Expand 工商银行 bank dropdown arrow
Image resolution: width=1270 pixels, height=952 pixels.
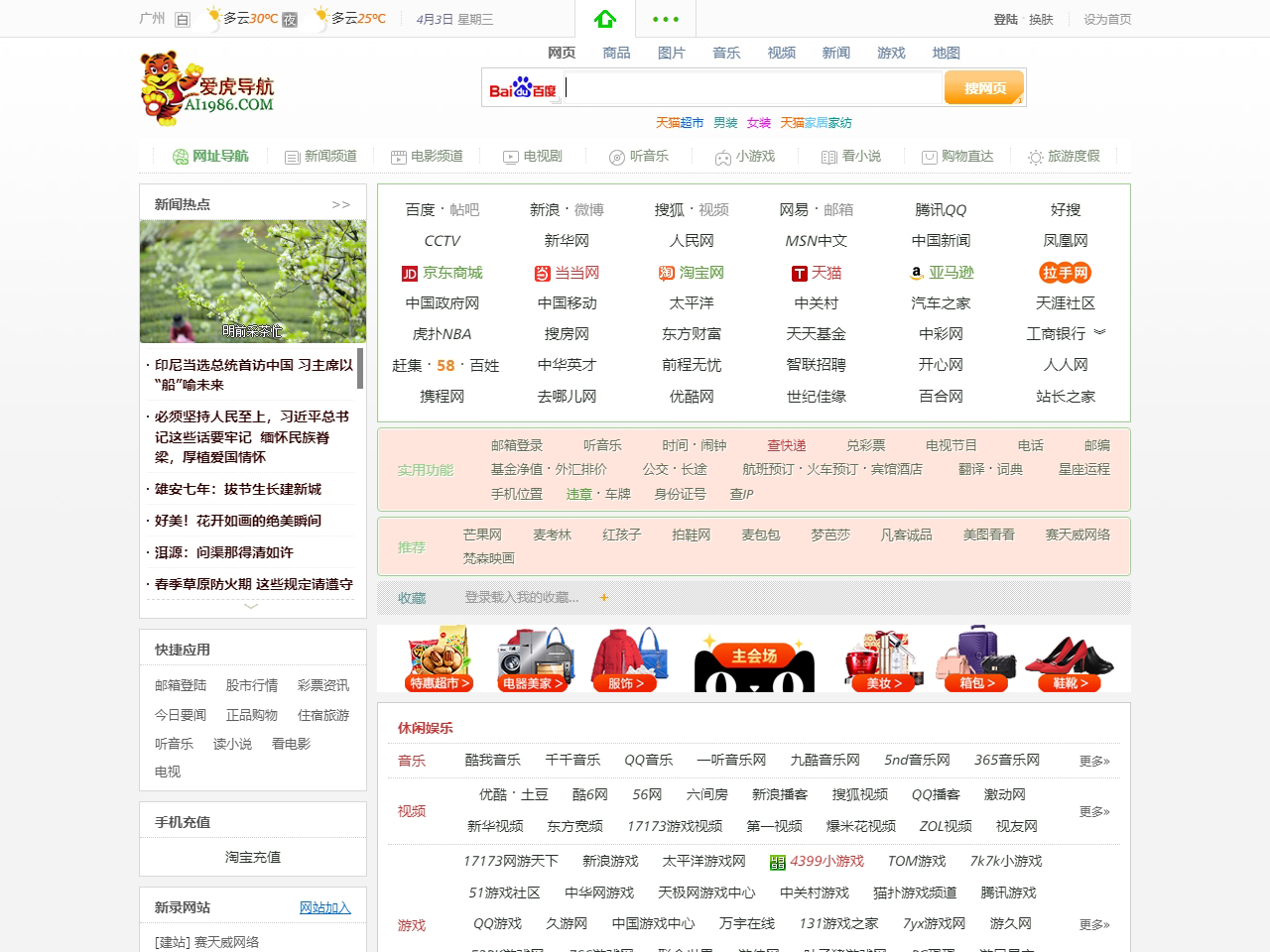tap(1099, 333)
